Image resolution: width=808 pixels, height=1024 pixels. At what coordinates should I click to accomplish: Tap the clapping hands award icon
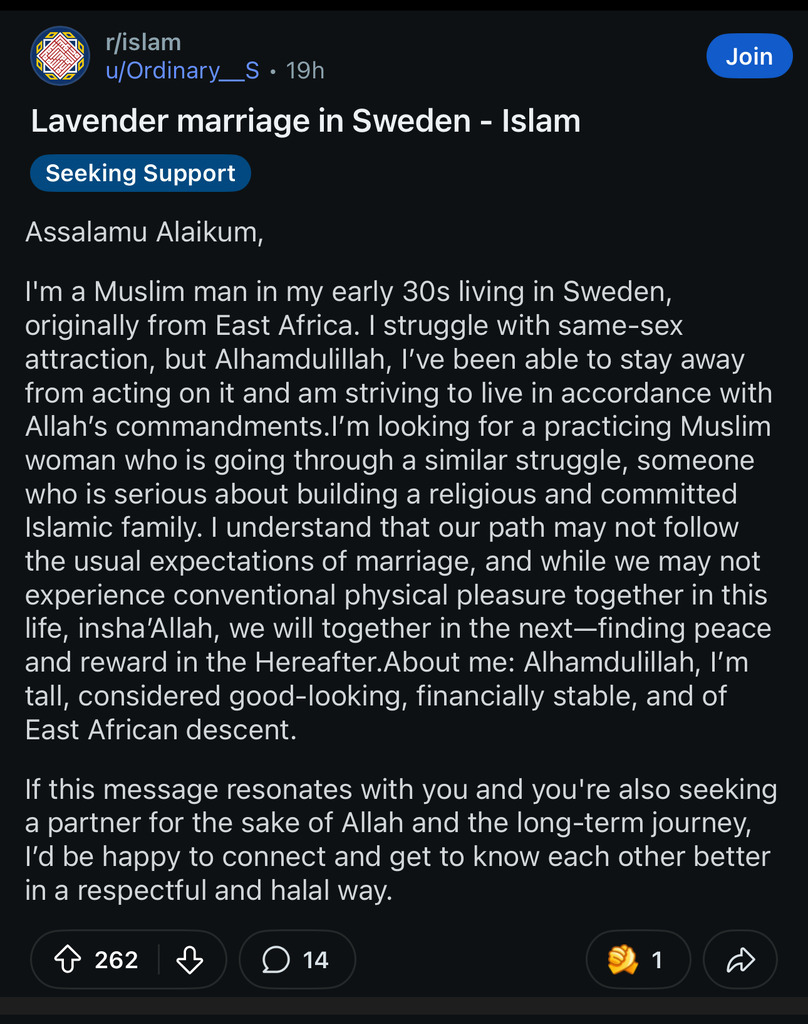coord(623,960)
